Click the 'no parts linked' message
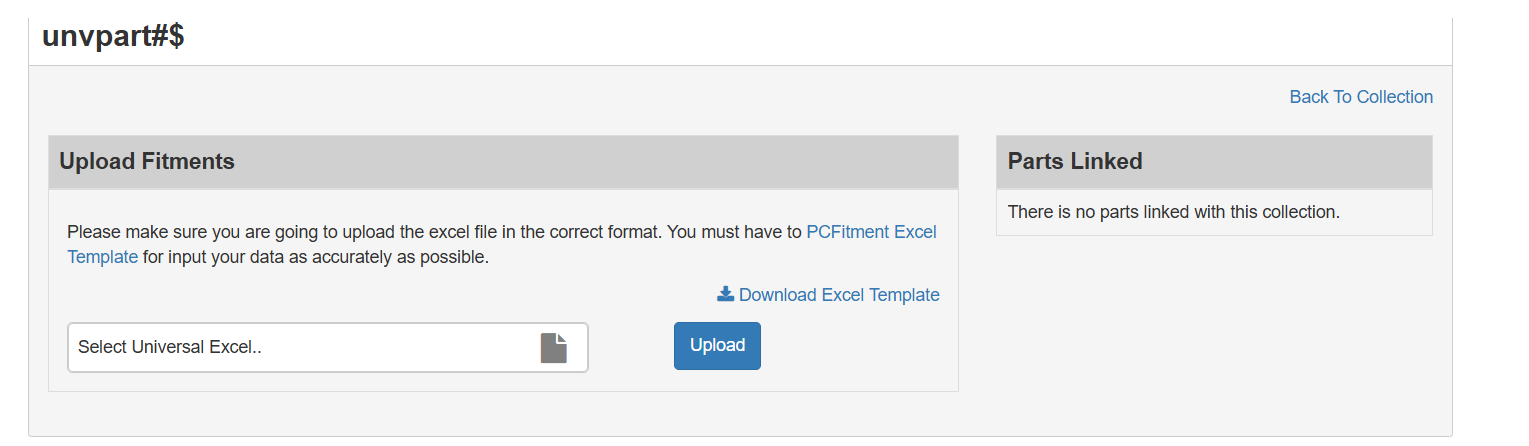The width and height of the screenshot is (1529, 446). pos(1173,212)
